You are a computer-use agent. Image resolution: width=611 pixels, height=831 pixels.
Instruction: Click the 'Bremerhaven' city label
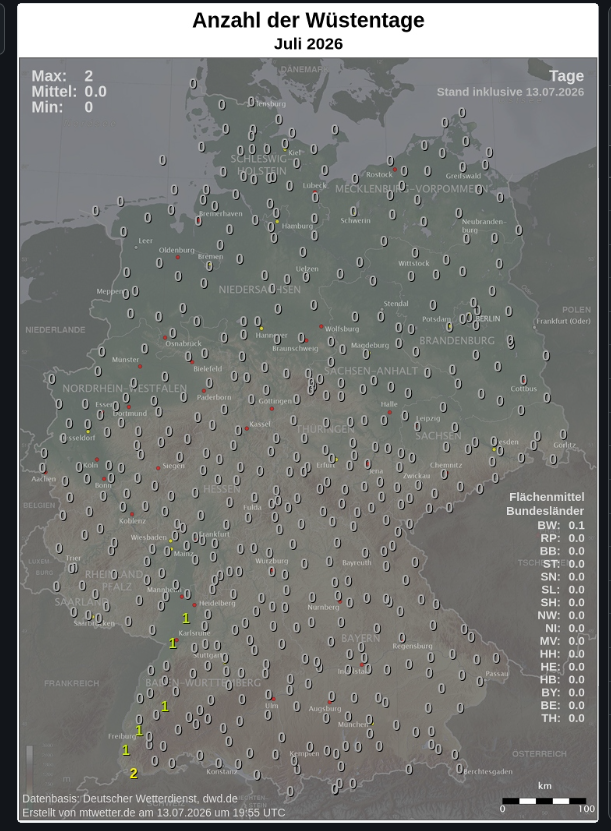221,214
